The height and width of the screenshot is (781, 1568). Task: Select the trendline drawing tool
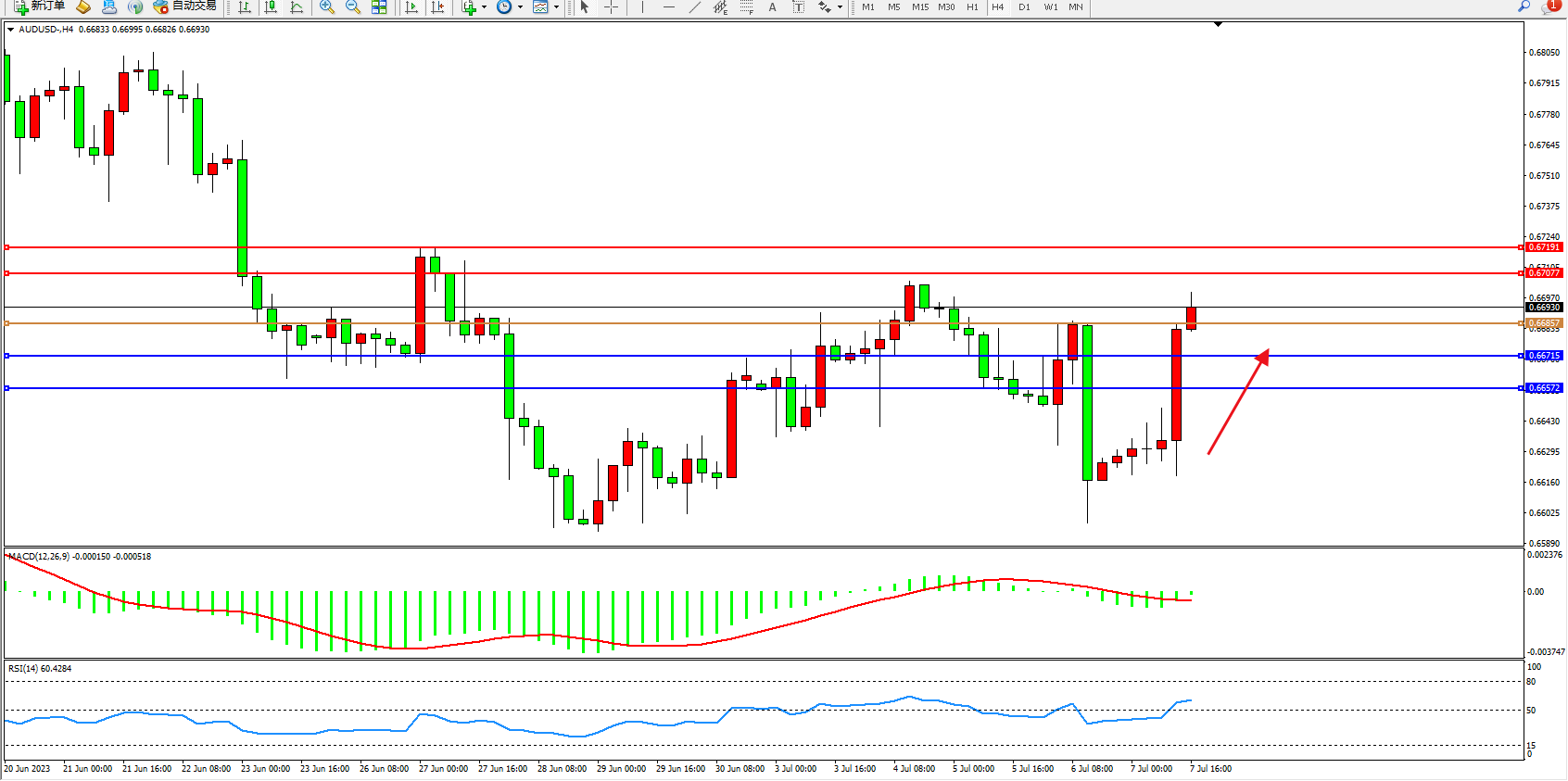(695, 7)
